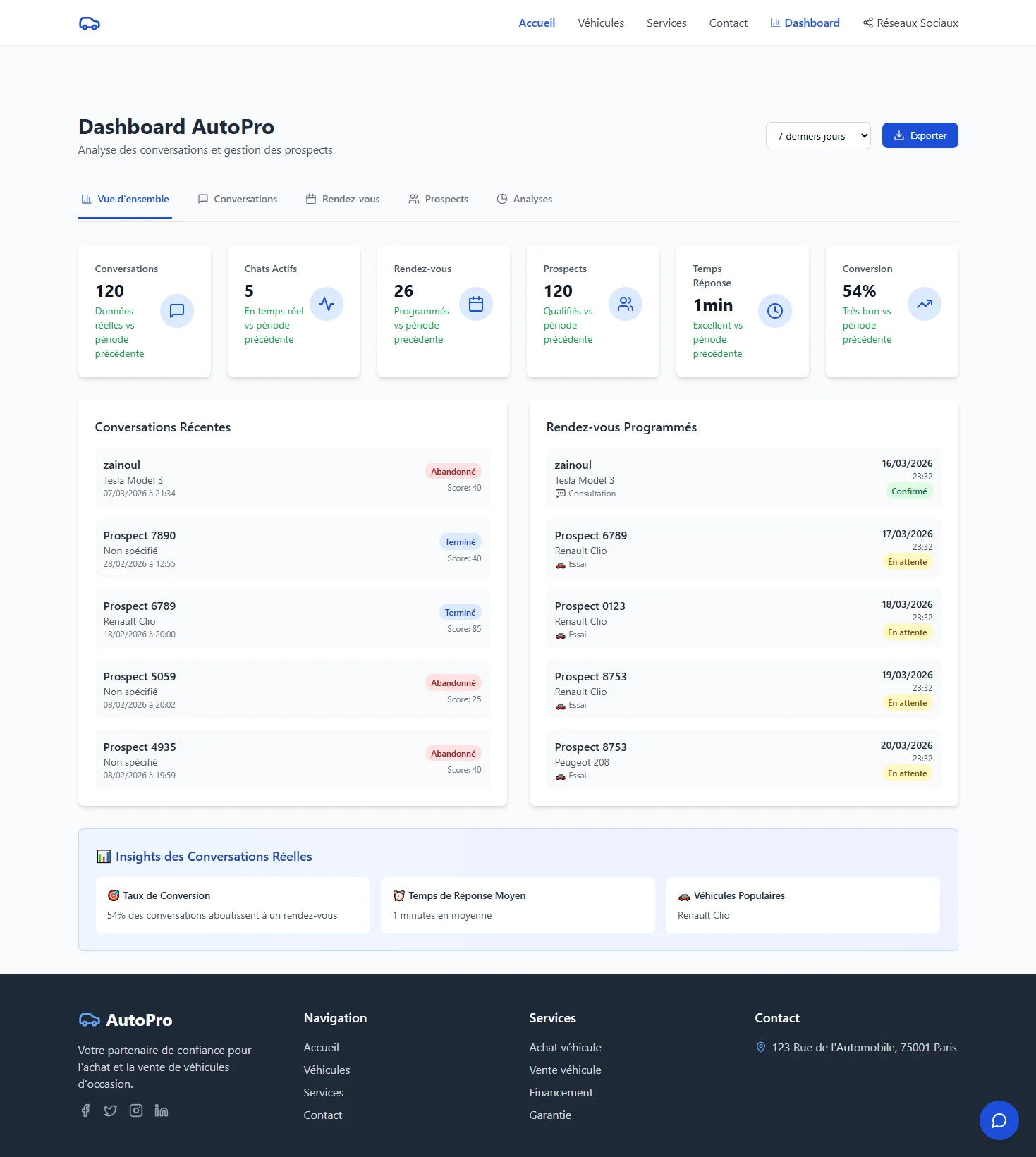Follow the footer Services navigation link
This screenshot has width=1036, height=1157.
click(x=324, y=1092)
